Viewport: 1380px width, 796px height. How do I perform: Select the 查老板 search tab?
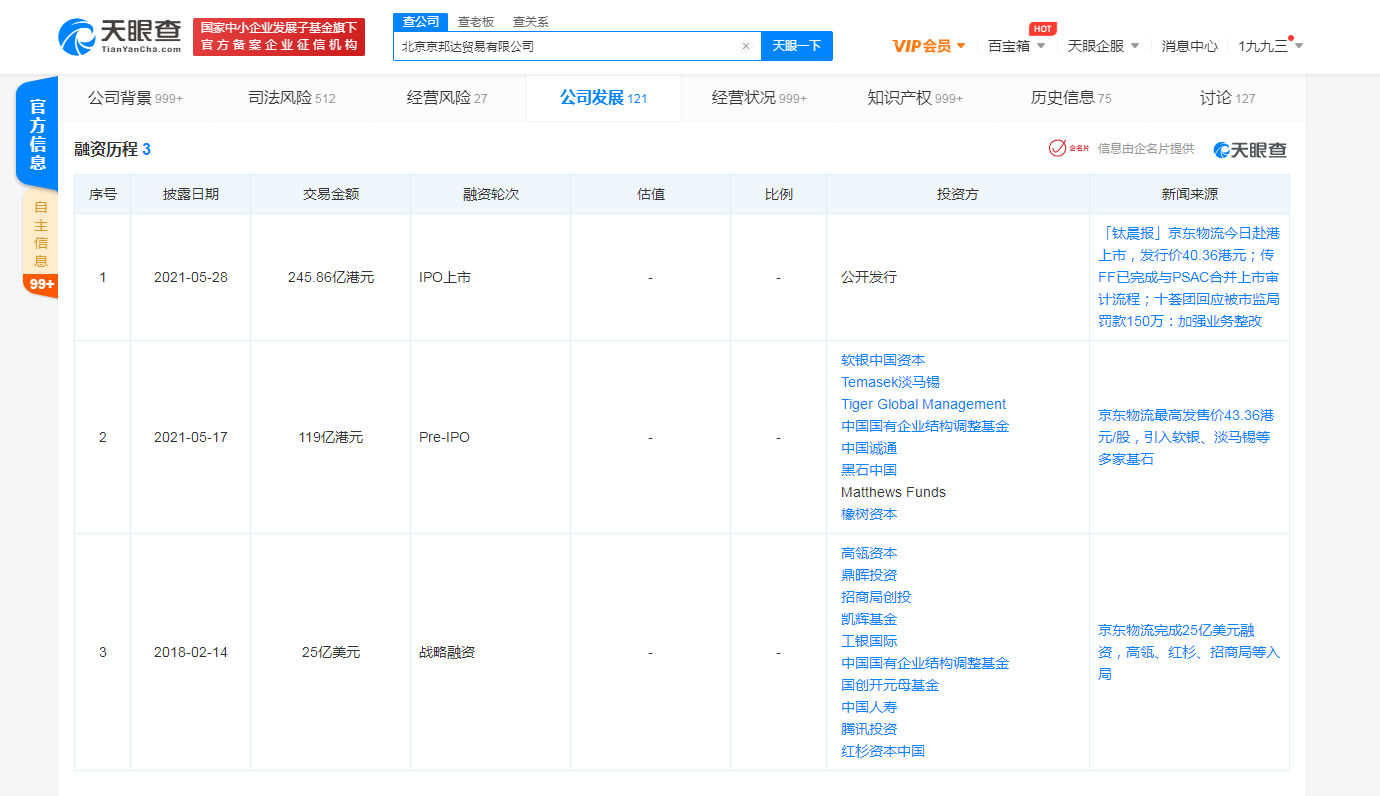pyautogui.click(x=475, y=21)
